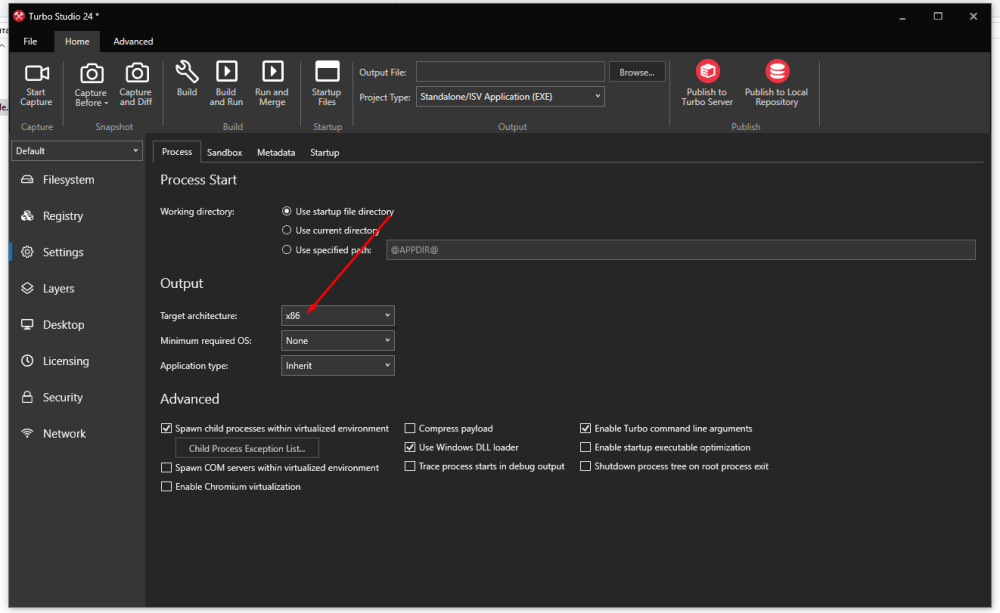Click the Output File text field
Screen dimensions: 1000x613
510,71
